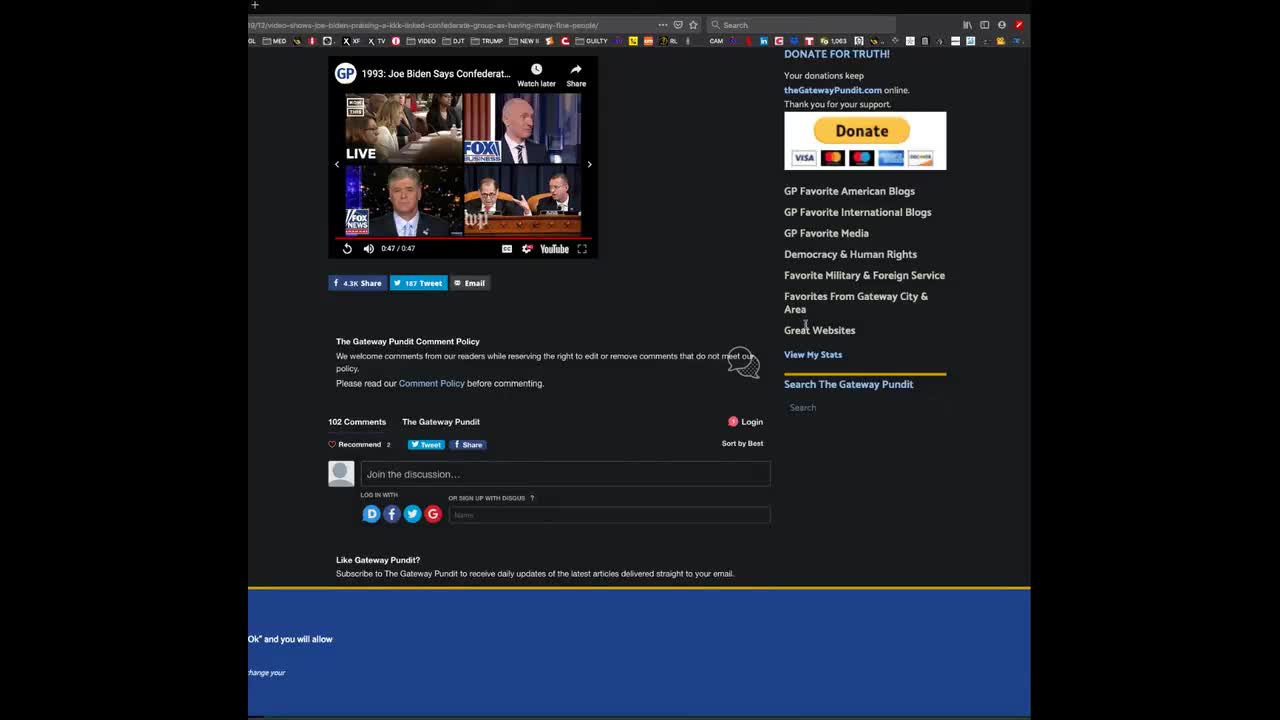This screenshot has height=720, width=1280.
Task: Go to next suggested videos arrow
Action: coord(589,164)
